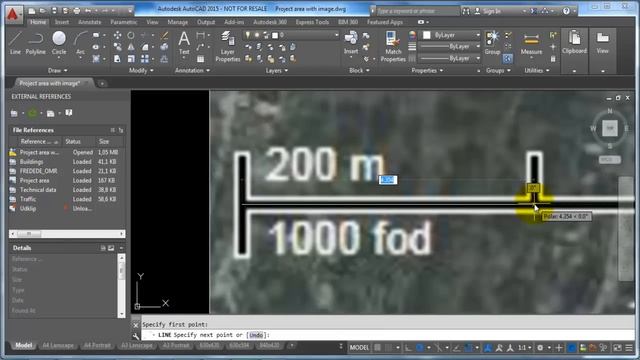This screenshot has height=360, width=640.
Task: Switch to the Annotate ribbon tab
Action: pyautogui.click(x=89, y=22)
